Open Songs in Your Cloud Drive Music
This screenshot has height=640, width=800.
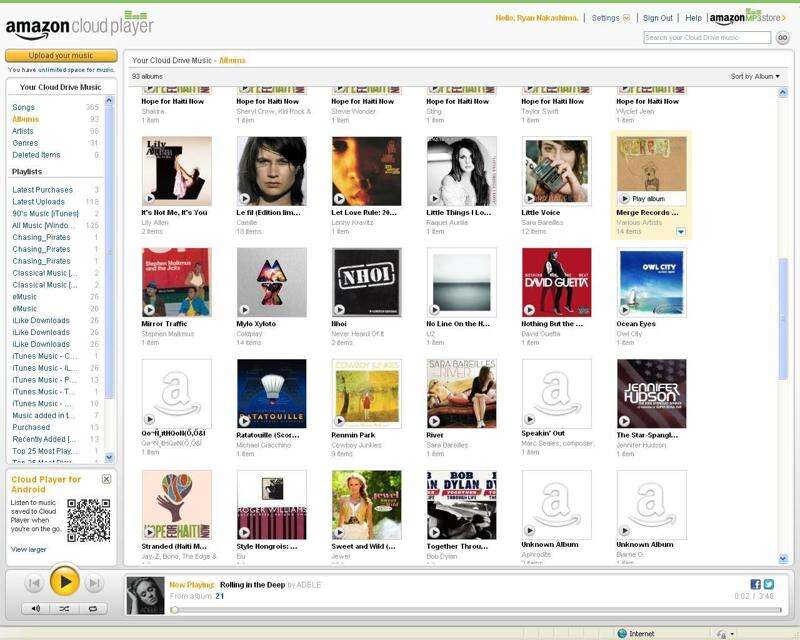(x=23, y=107)
